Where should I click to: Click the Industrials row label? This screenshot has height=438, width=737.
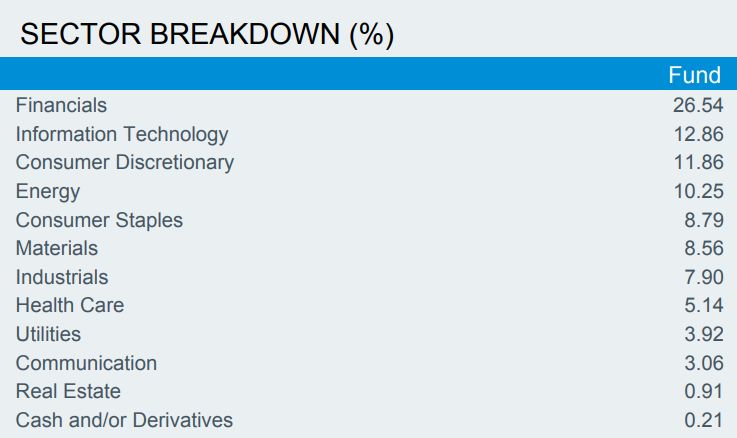[62, 277]
